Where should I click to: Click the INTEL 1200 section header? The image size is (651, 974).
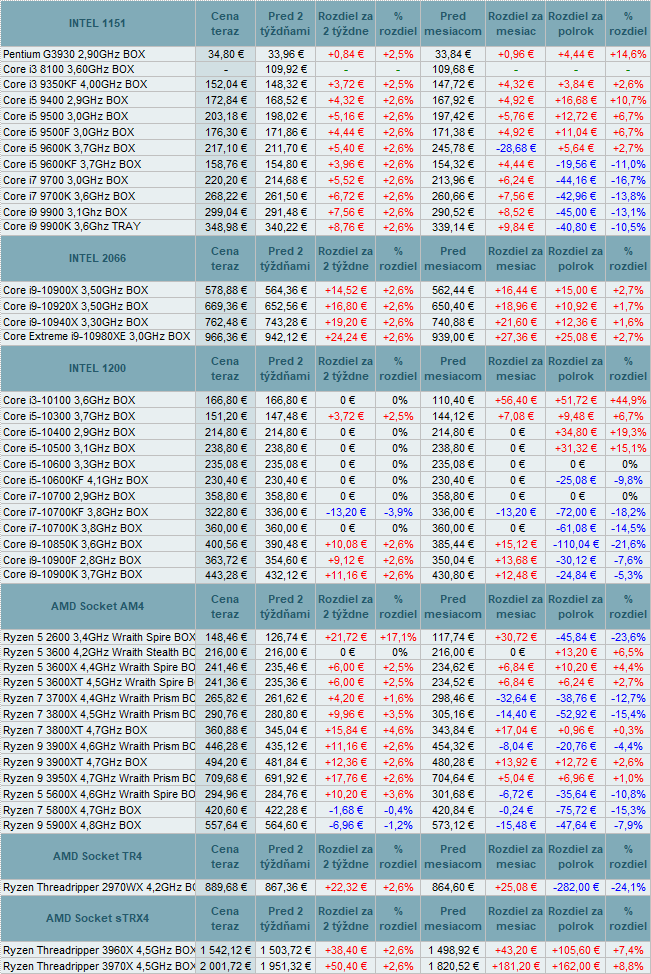pos(97,368)
